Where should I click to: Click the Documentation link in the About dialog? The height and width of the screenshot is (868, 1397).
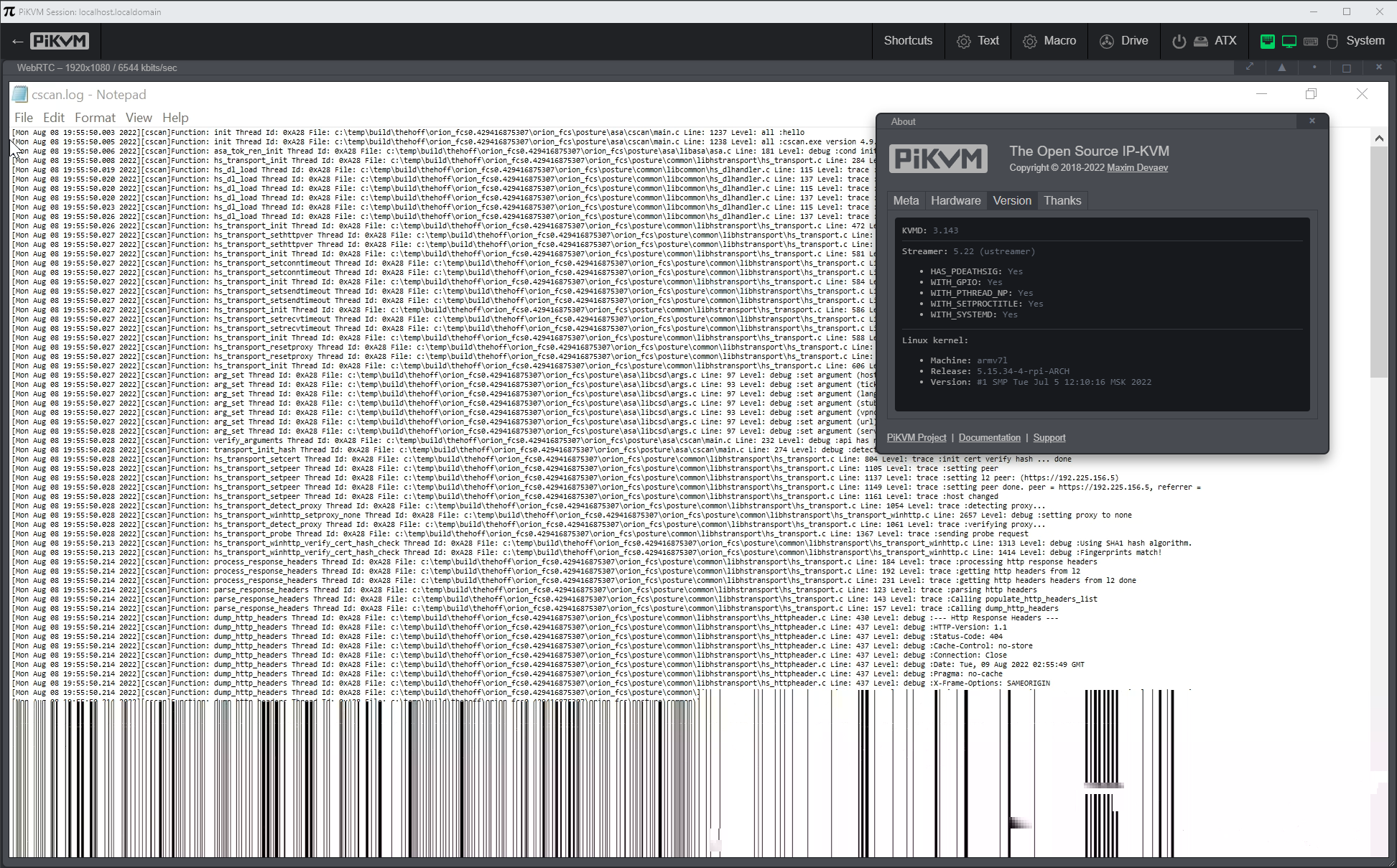click(x=990, y=437)
